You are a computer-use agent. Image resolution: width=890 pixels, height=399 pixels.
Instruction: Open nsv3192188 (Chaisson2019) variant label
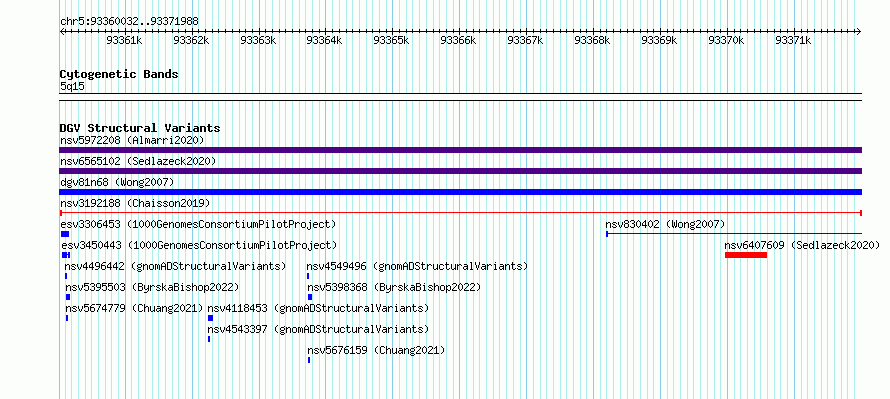point(135,203)
